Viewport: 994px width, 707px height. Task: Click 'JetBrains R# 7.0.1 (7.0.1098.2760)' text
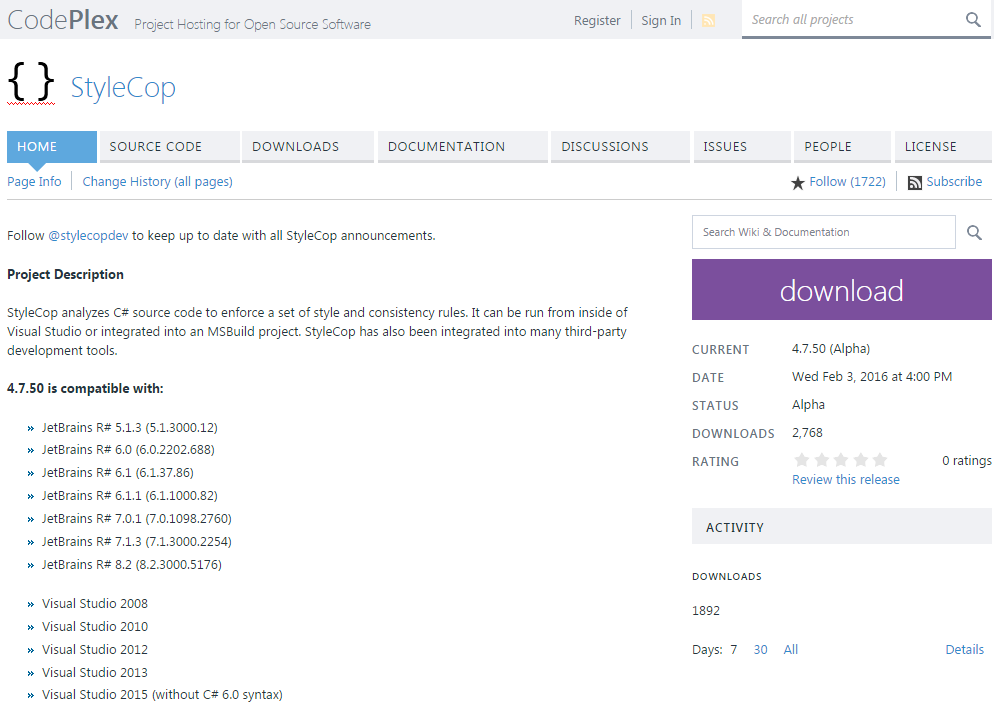tap(137, 518)
